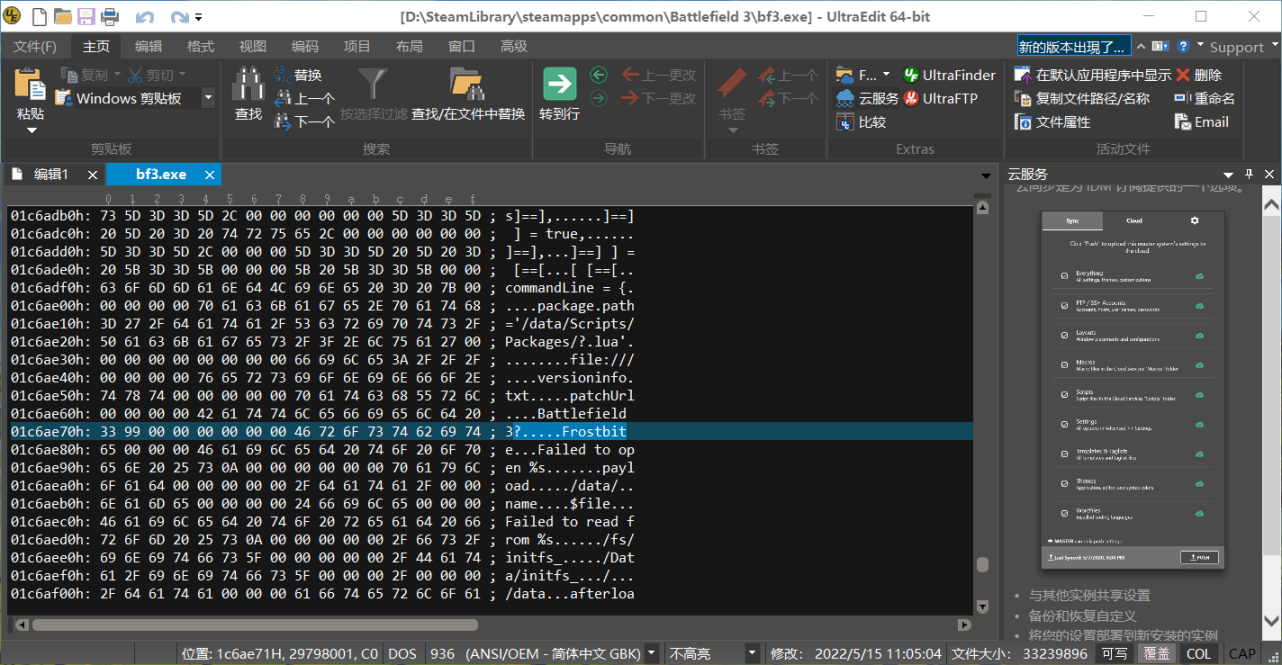Launch UltraFTP from the Extras group
The image size is (1282, 665).
pyautogui.click(x=950, y=98)
